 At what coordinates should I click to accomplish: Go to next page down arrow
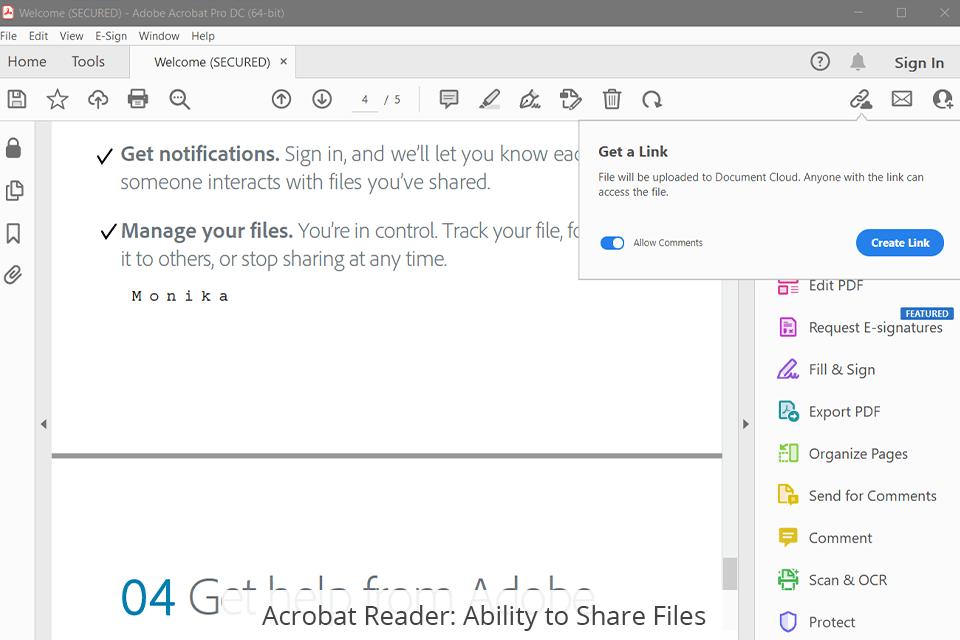click(x=322, y=99)
